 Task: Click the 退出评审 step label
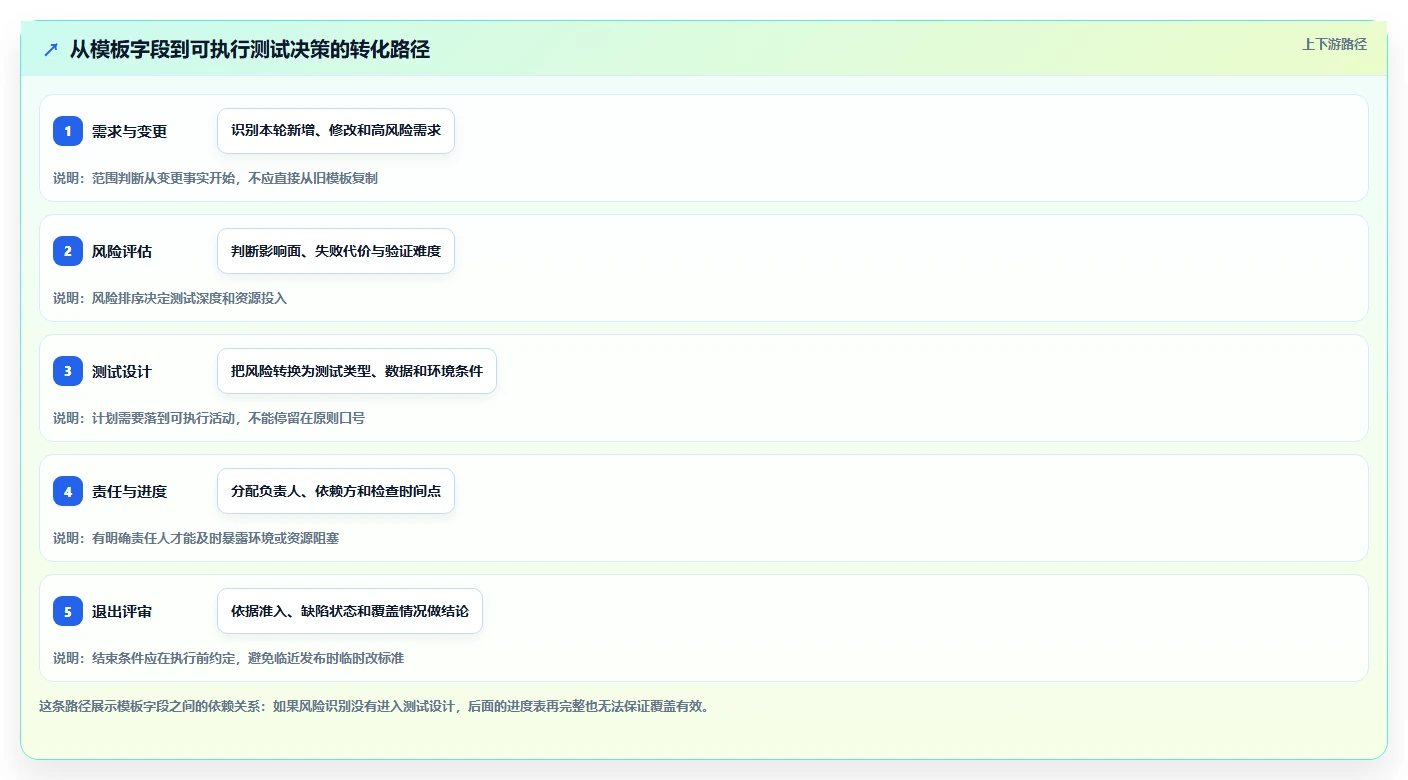coord(122,611)
